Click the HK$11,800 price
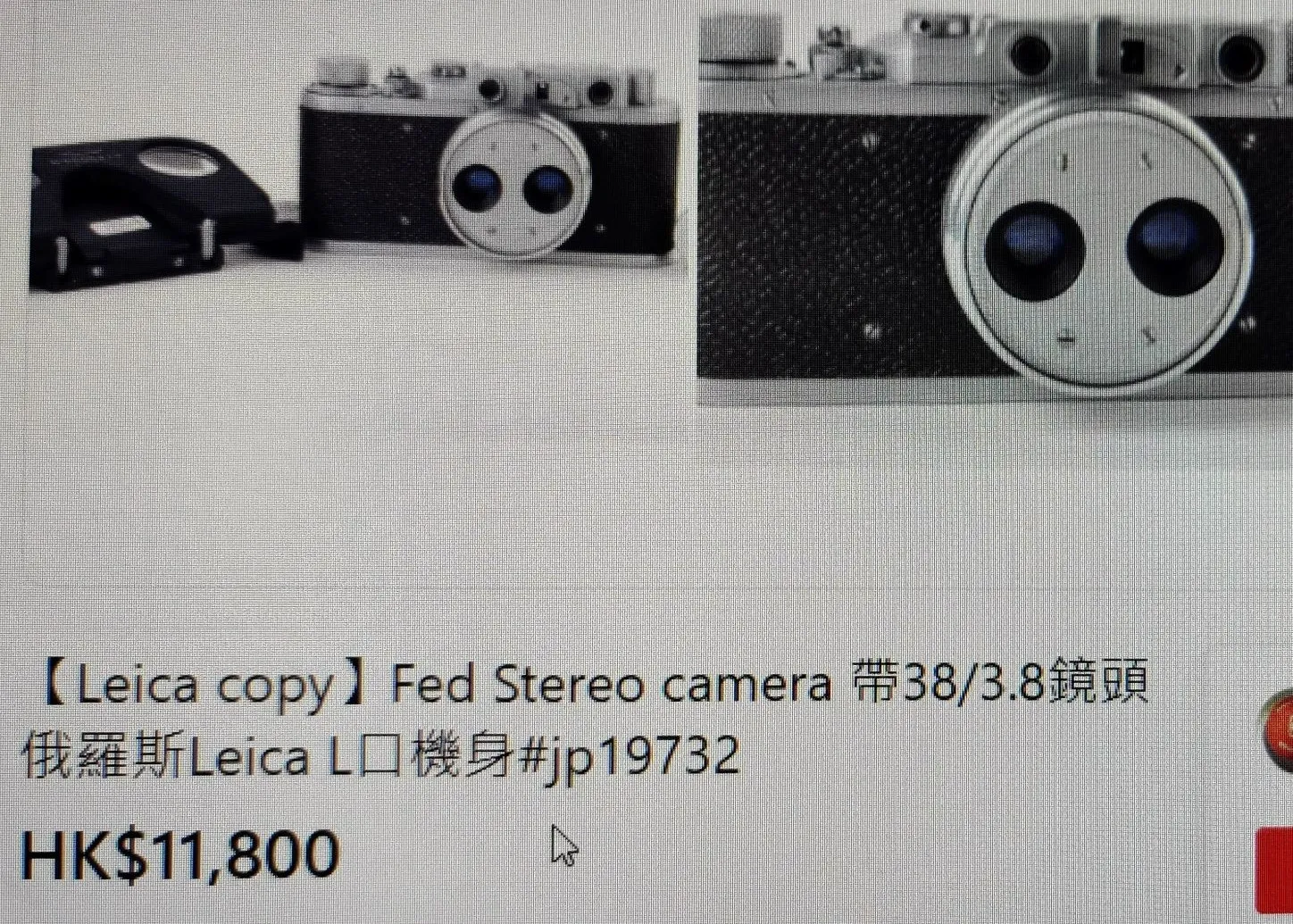The image size is (1293, 924). click(x=180, y=854)
